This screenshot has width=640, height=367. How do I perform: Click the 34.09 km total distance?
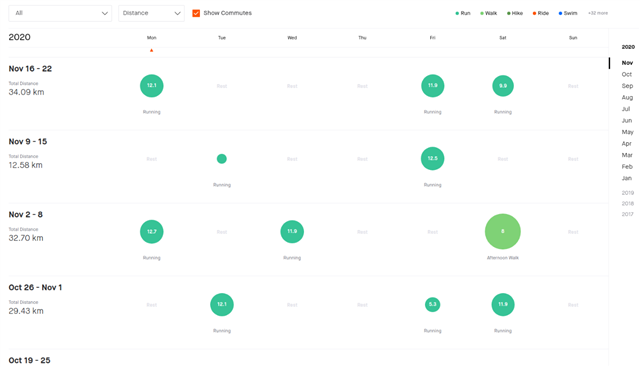27,92
